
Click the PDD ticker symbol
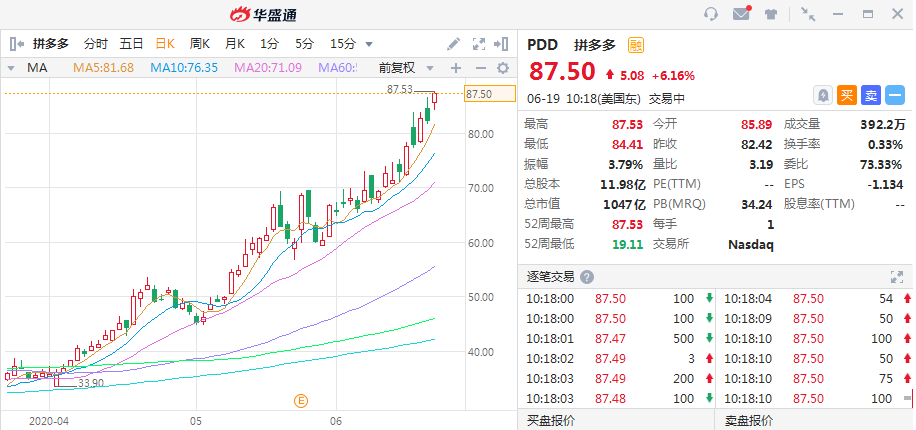(543, 45)
